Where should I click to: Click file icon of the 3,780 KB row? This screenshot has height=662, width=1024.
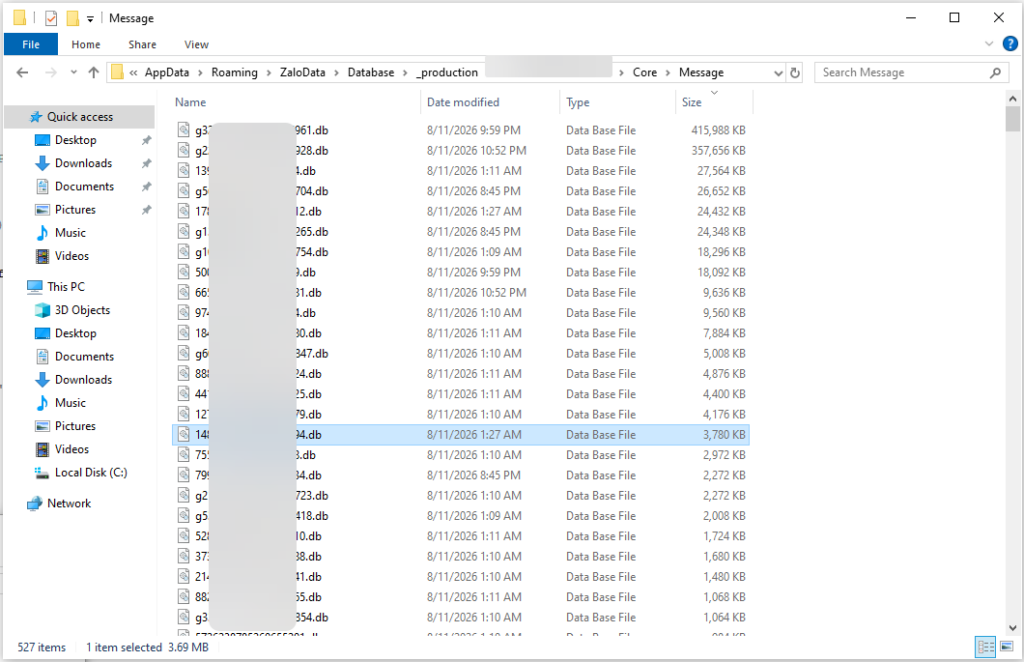(x=184, y=434)
